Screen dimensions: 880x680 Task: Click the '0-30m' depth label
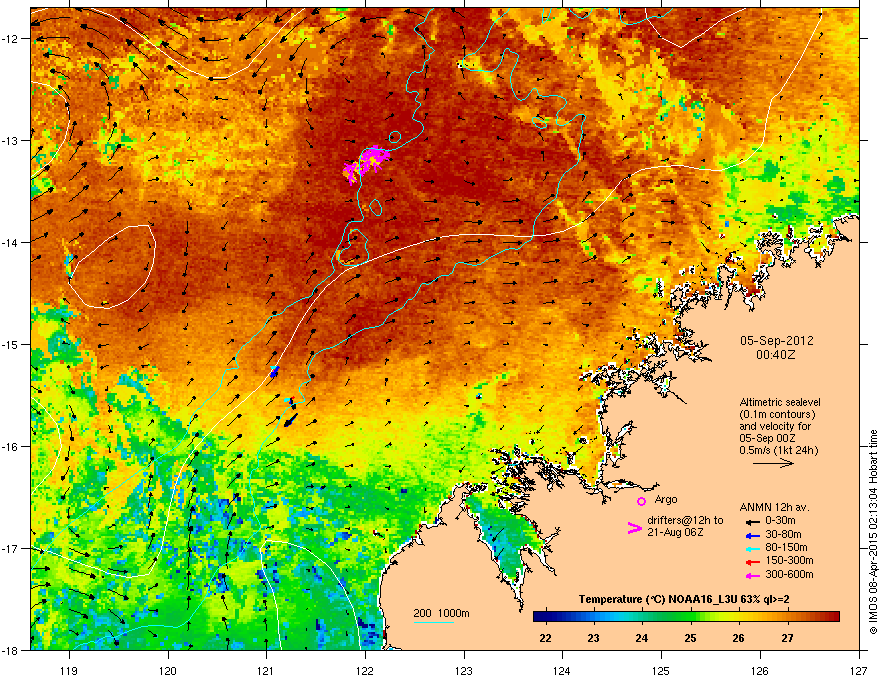point(780,521)
